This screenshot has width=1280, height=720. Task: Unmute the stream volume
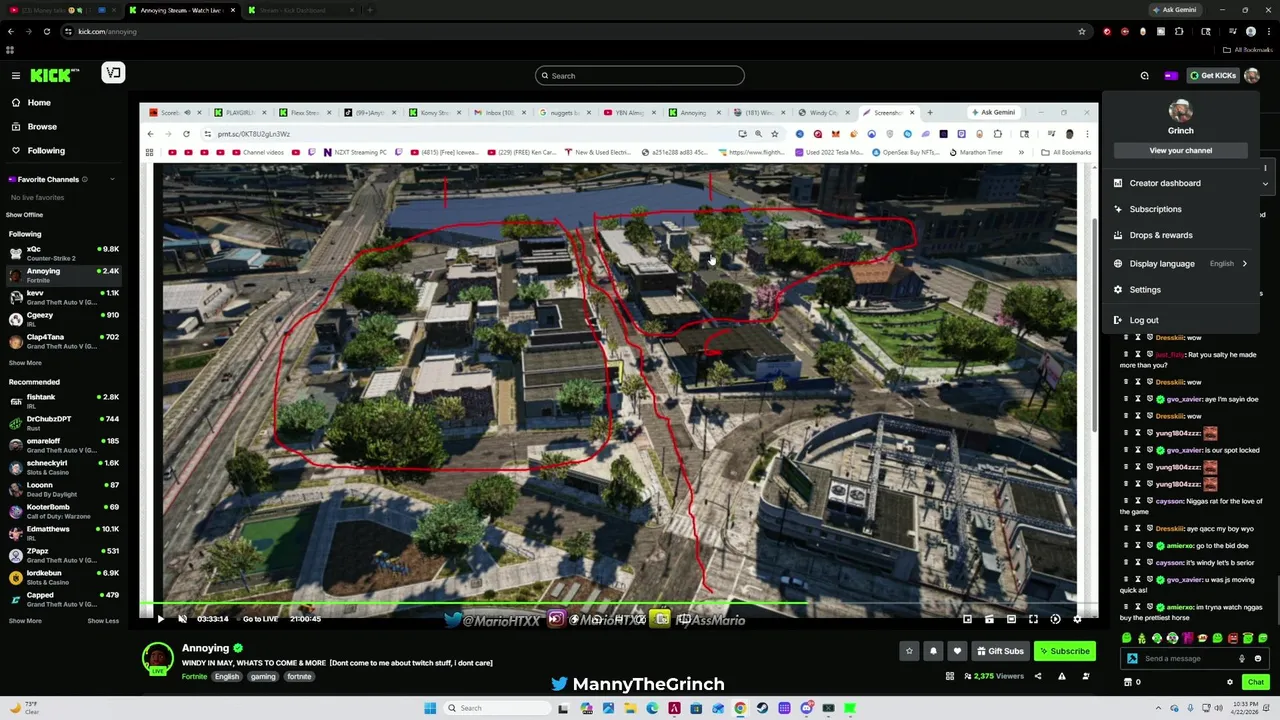point(182,619)
